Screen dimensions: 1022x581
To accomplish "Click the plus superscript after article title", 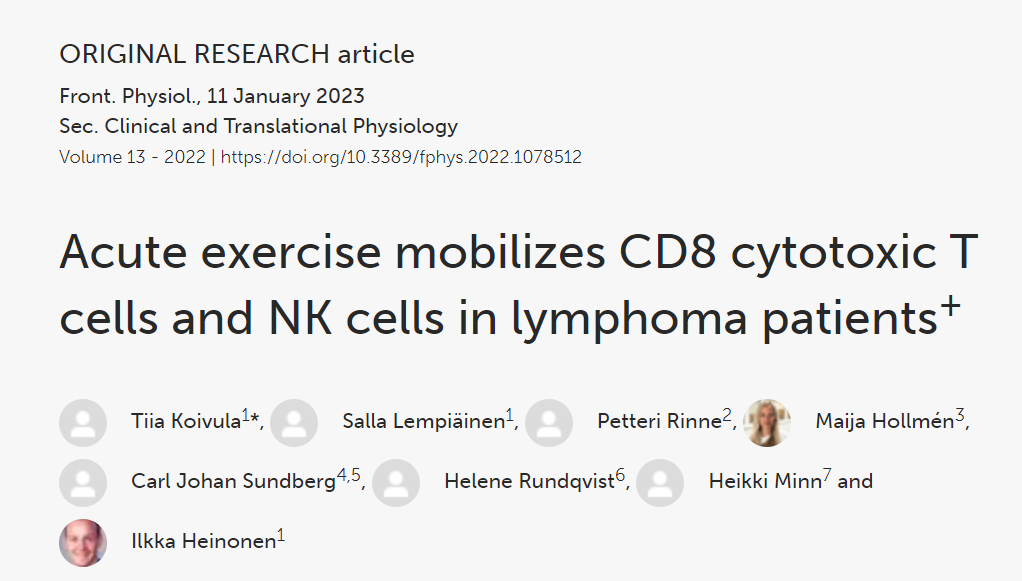I will coord(950,308).
